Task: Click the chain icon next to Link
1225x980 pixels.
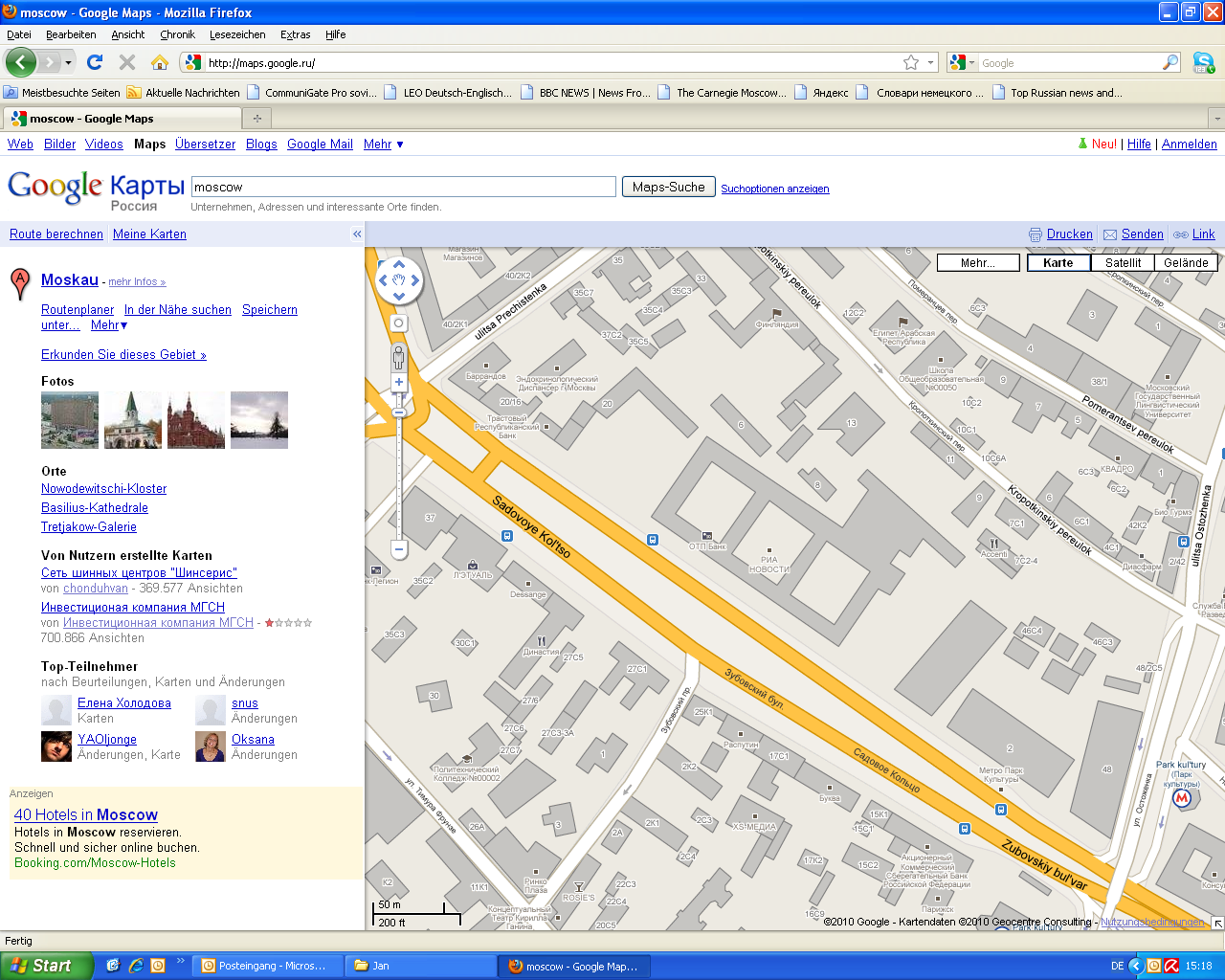Action: [1181, 234]
